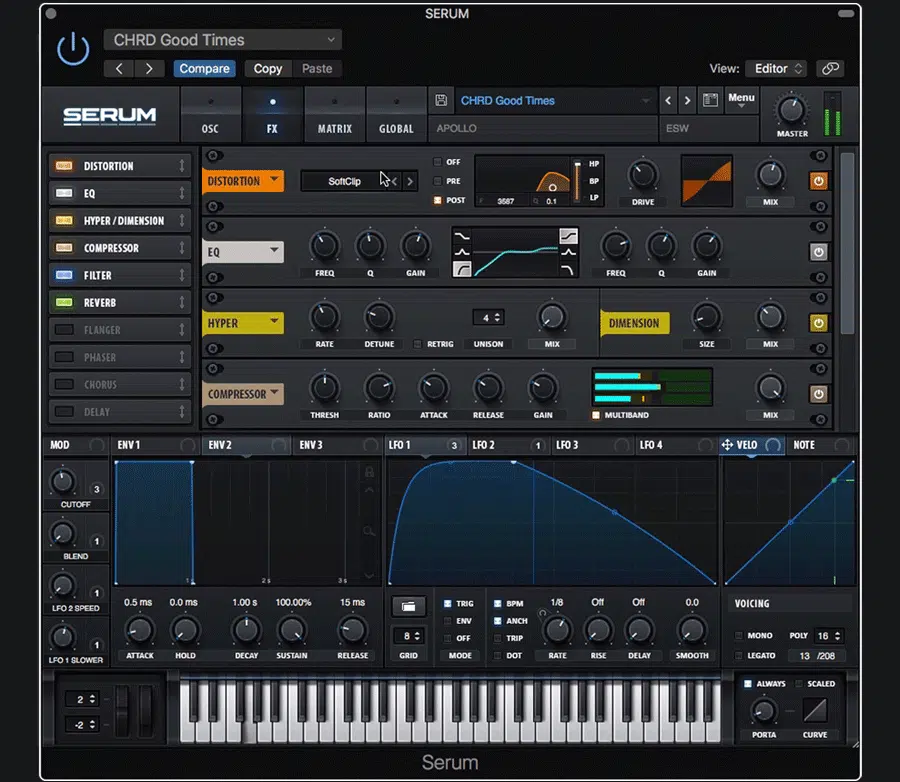The image size is (900, 782).
Task: Enable the Delay effect in rack
Action: point(64,412)
